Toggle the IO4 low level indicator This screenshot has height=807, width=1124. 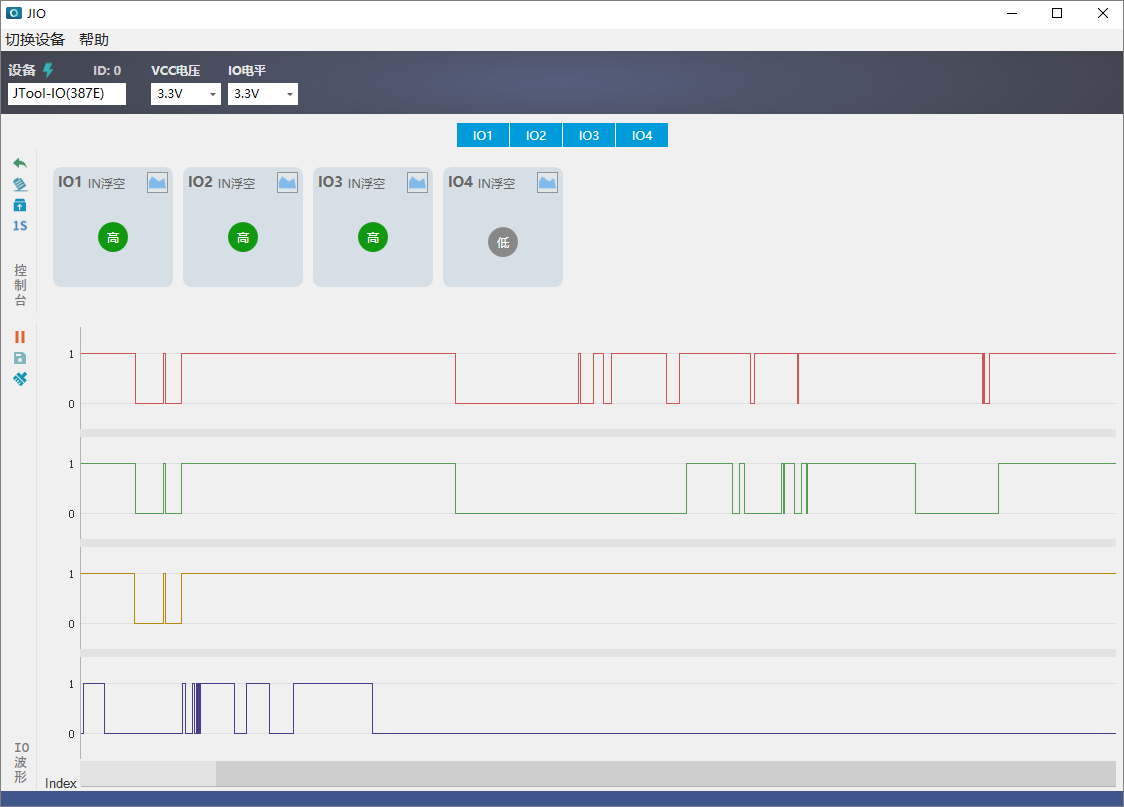[503, 242]
